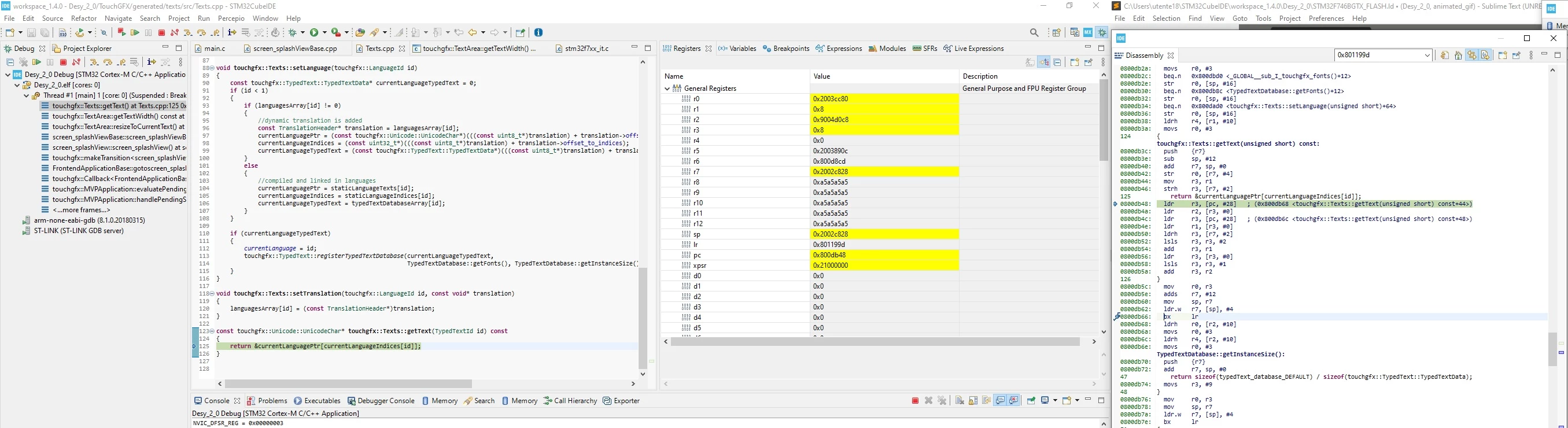The image size is (1568, 428).
Task: Click Resume in the Debug view toolbar
Action: click(37, 62)
